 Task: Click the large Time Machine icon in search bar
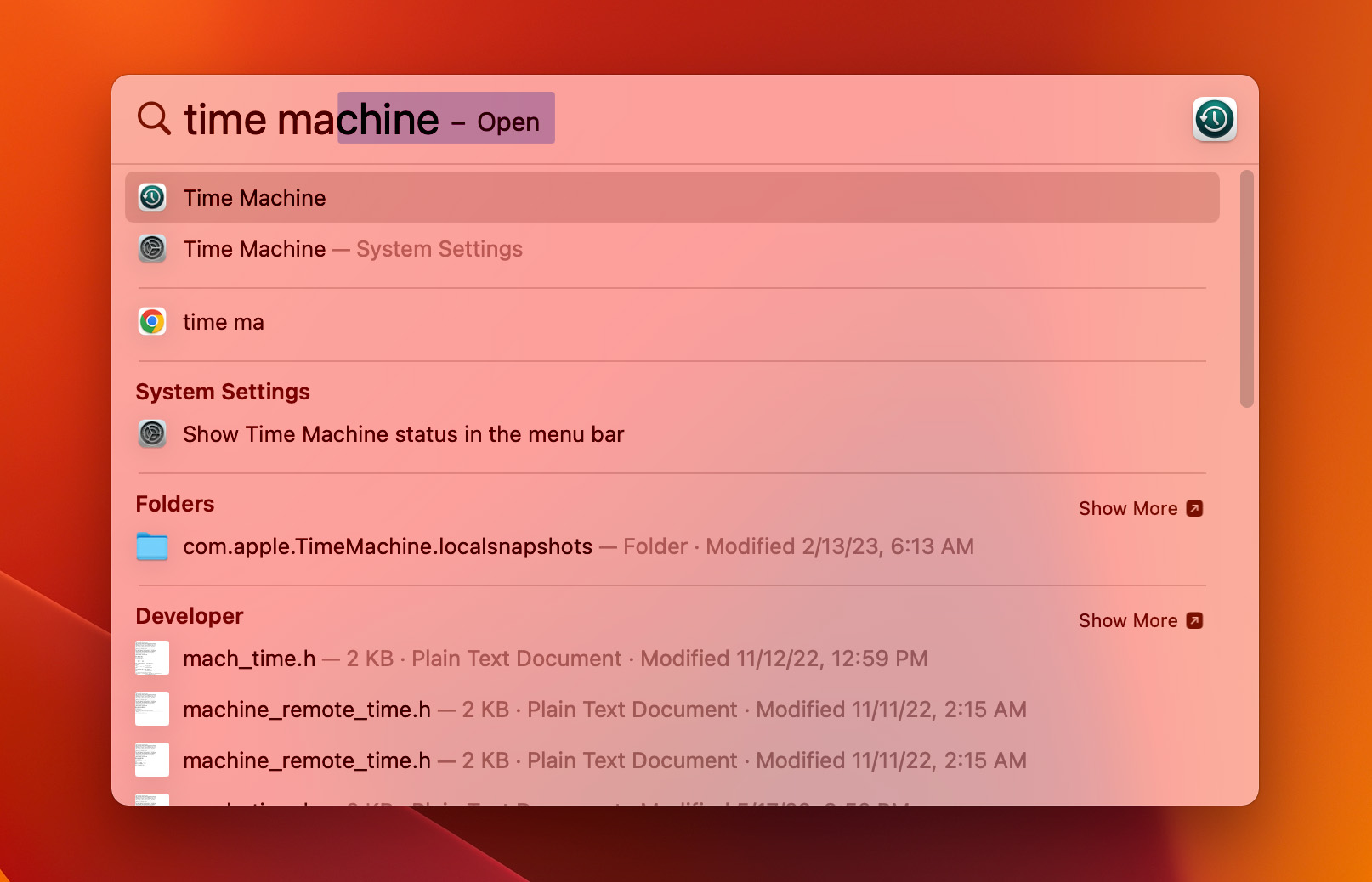pyautogui.click(x=1214, y=119)
